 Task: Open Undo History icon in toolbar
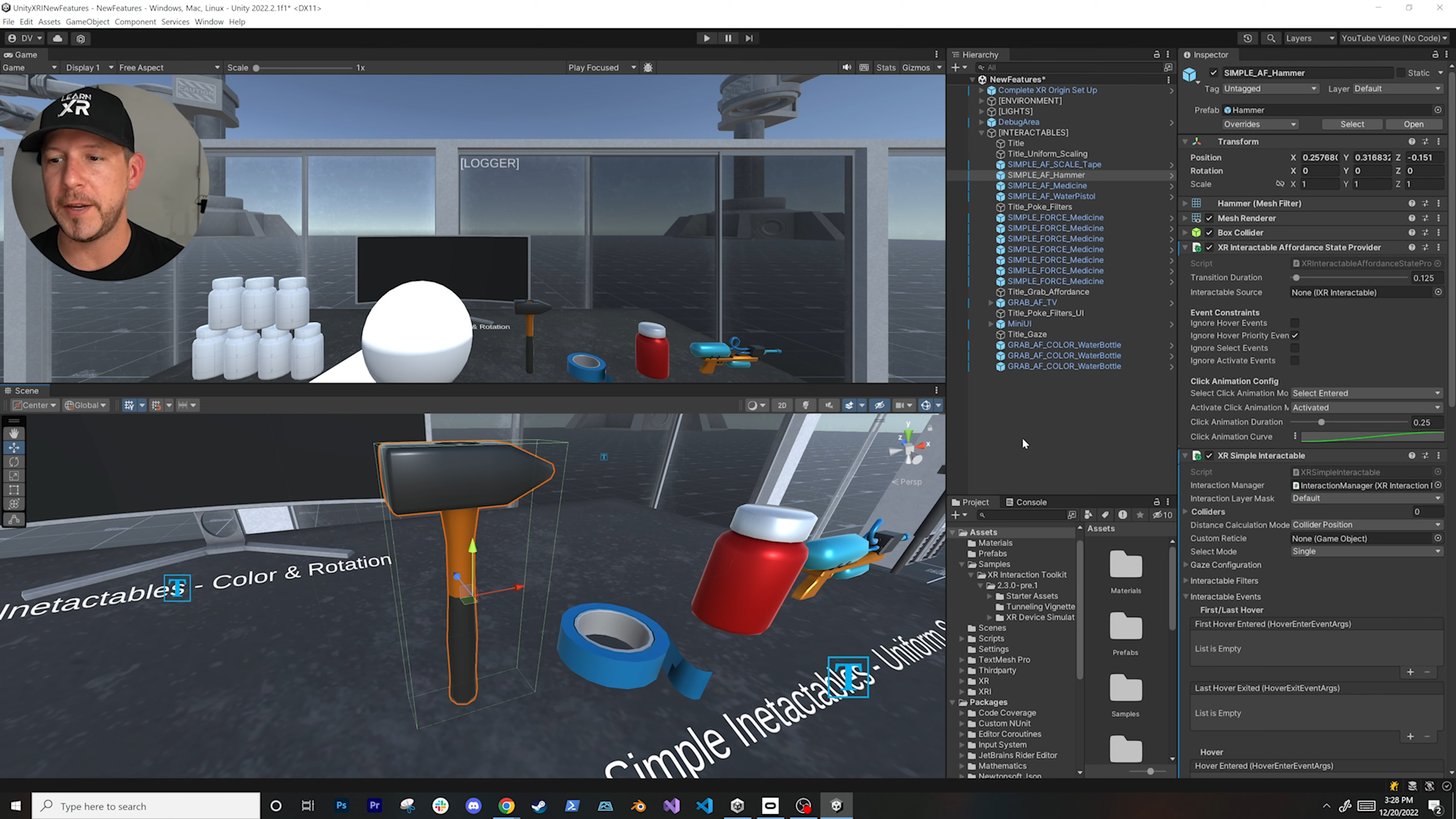coord(1248,38)
